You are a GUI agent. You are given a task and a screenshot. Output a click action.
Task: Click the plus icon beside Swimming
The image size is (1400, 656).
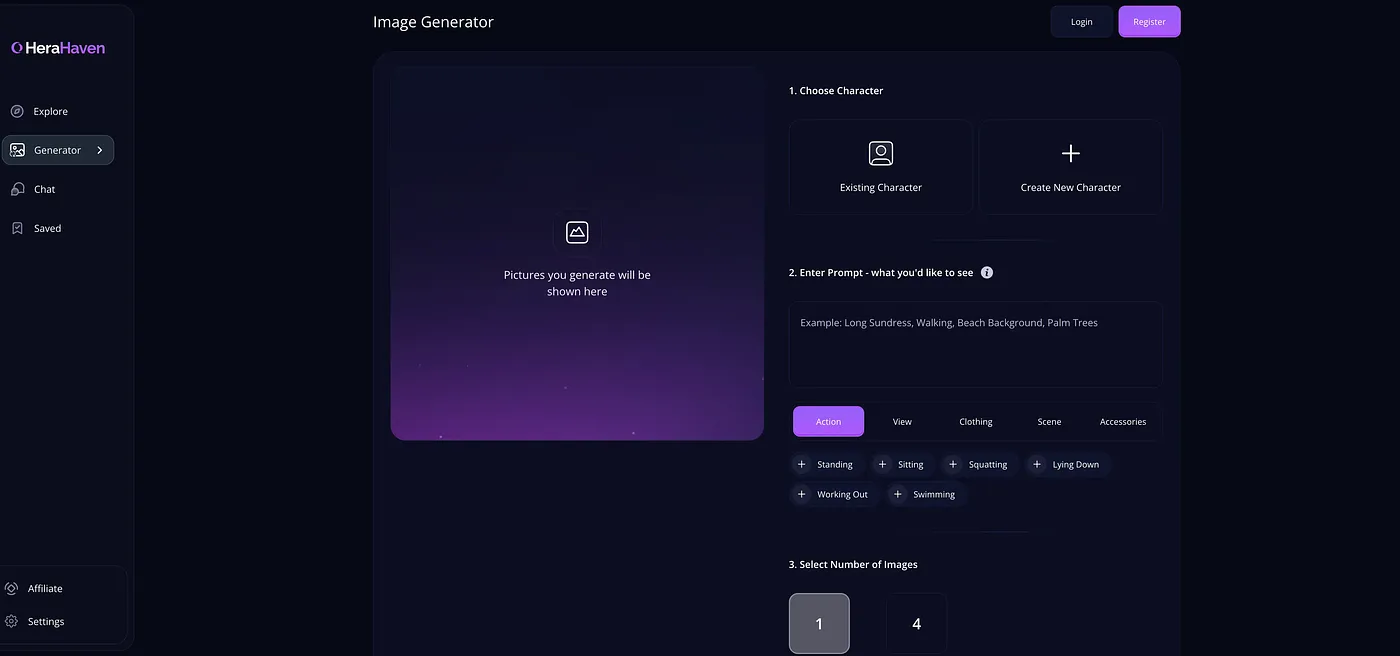coord(898,494)
